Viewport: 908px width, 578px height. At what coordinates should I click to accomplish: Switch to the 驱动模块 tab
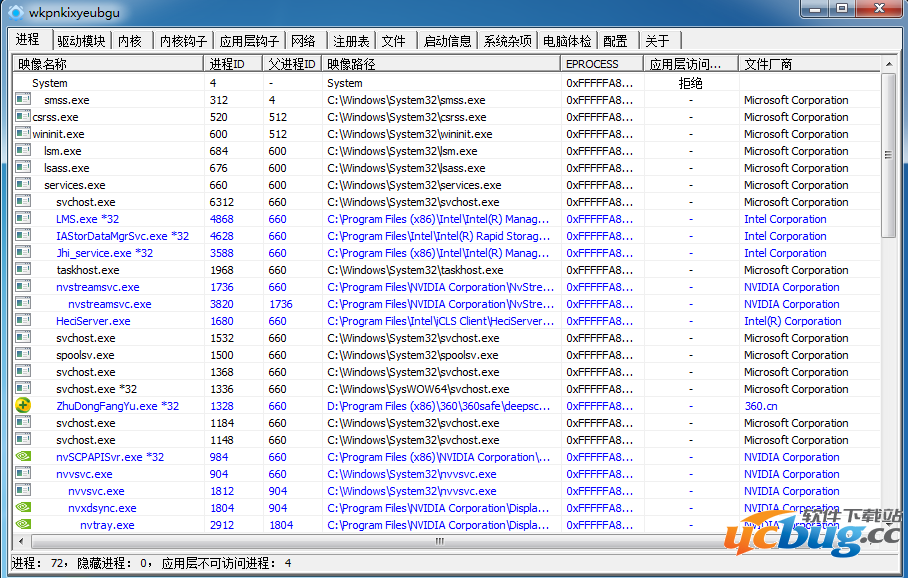tap(81, 41)
